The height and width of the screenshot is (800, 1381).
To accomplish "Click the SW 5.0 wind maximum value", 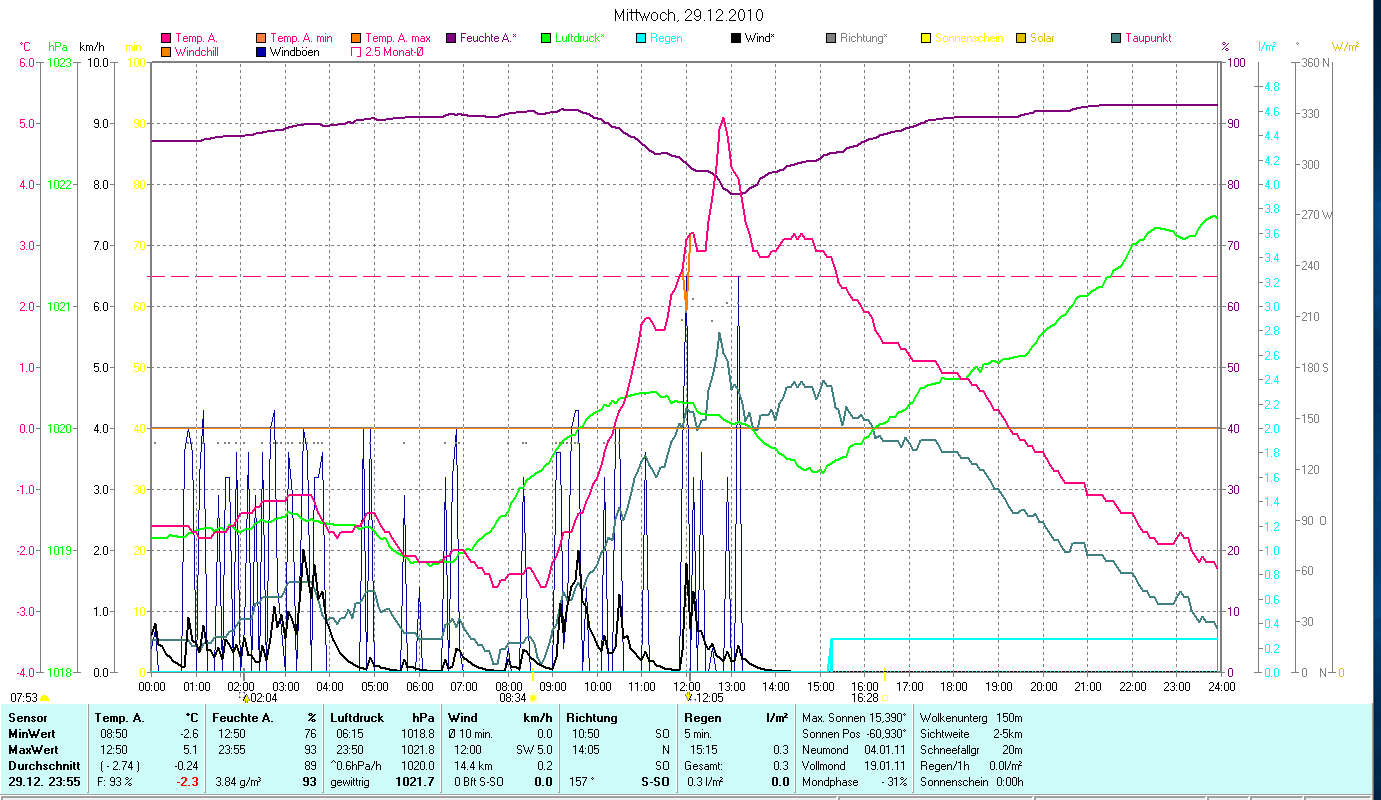I will [534, 750].
